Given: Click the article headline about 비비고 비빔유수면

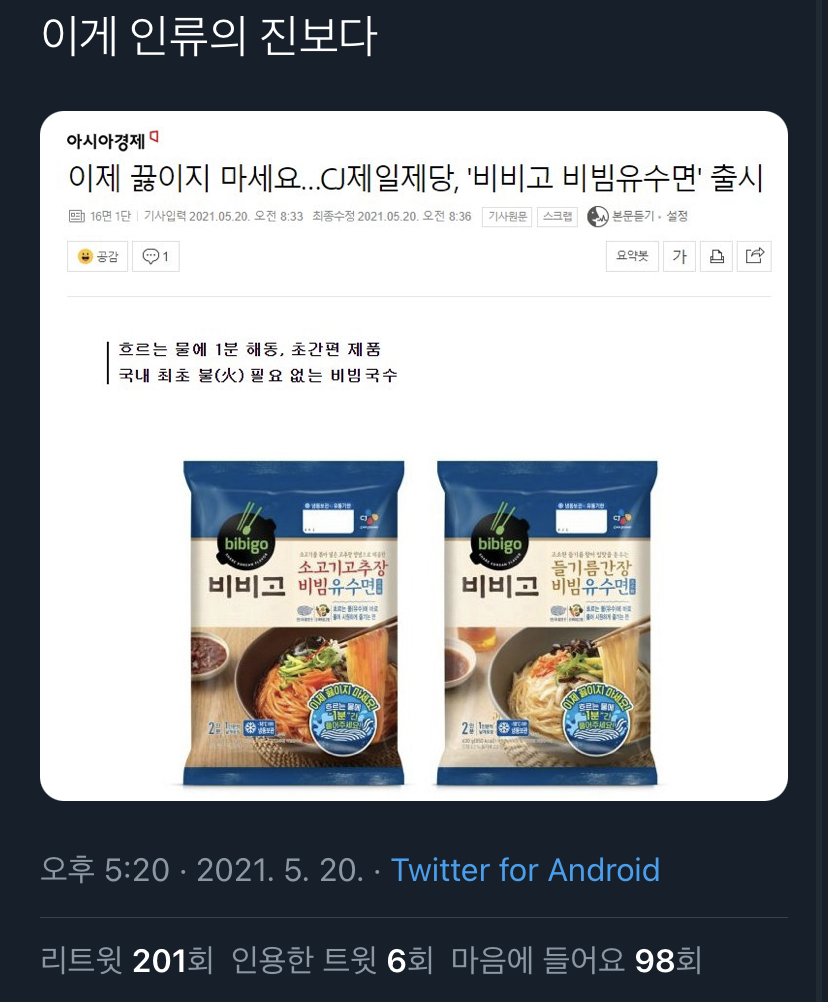Looking at the screenshot, I should [x=416, y=178].
